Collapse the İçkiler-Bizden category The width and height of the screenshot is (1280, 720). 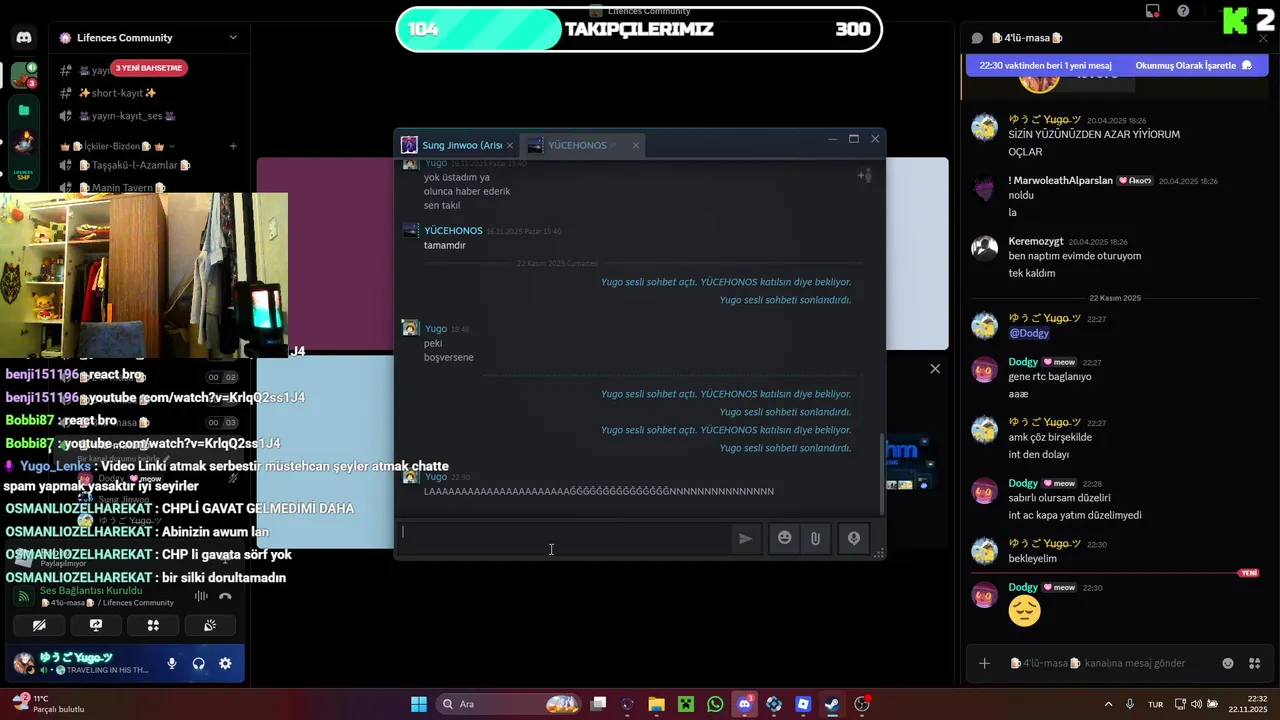(118, 146)
